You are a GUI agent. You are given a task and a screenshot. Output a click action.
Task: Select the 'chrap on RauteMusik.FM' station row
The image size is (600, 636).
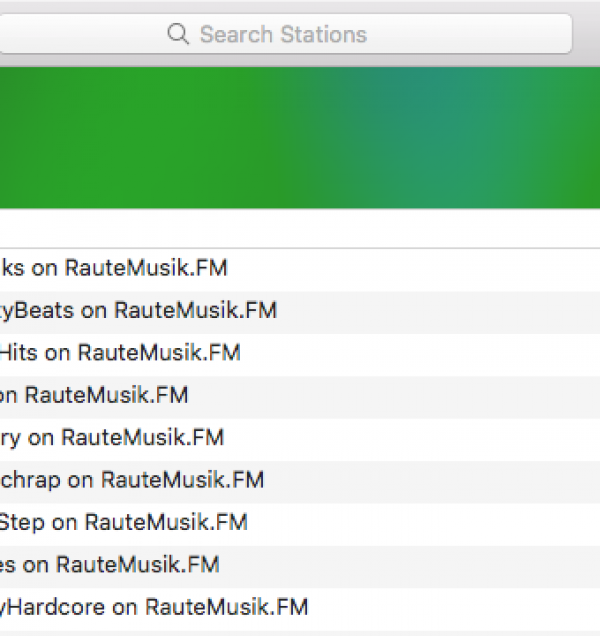tap(300, 482)
